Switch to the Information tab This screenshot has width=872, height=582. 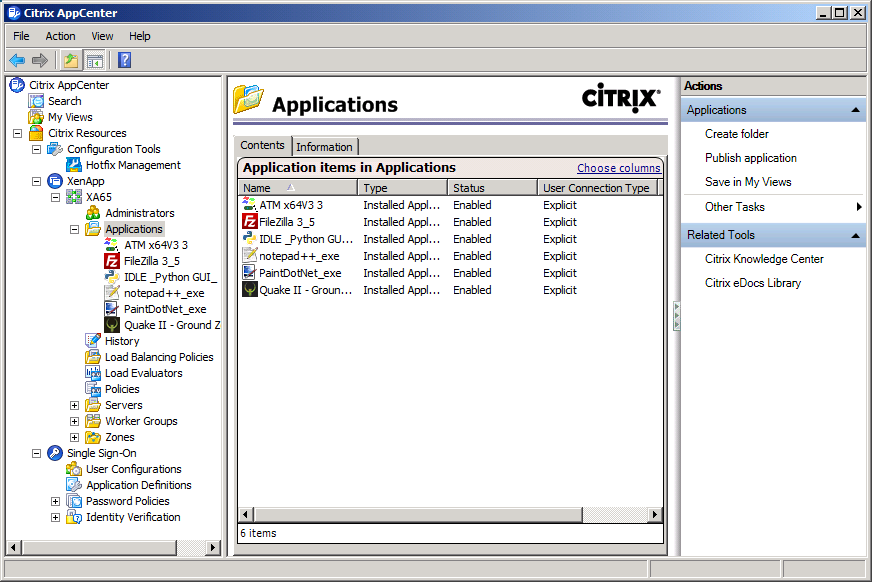tap(324, 147)
